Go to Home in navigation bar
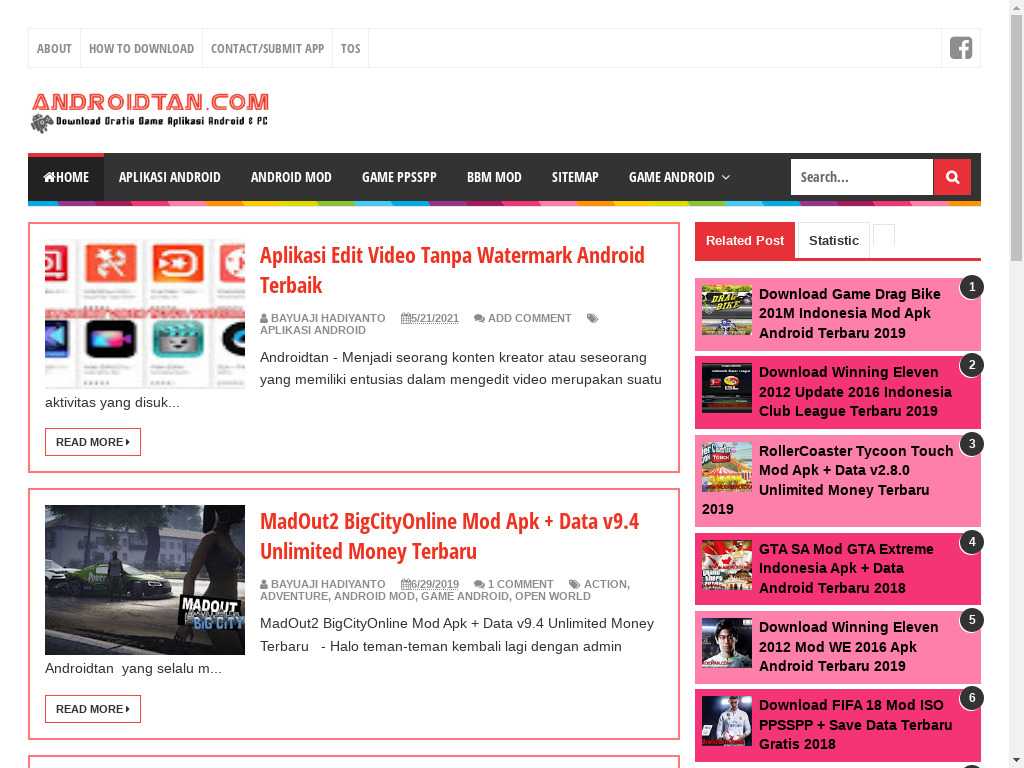This screenshot has width=1024, height=768. pos(66,177)
